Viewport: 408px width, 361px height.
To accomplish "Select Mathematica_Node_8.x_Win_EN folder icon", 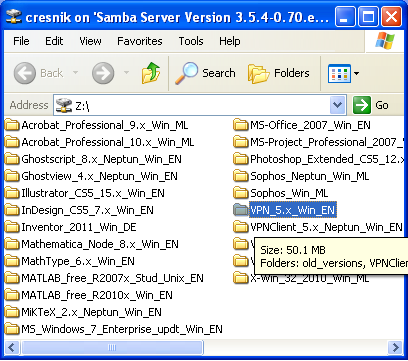I will pos(12,244).
